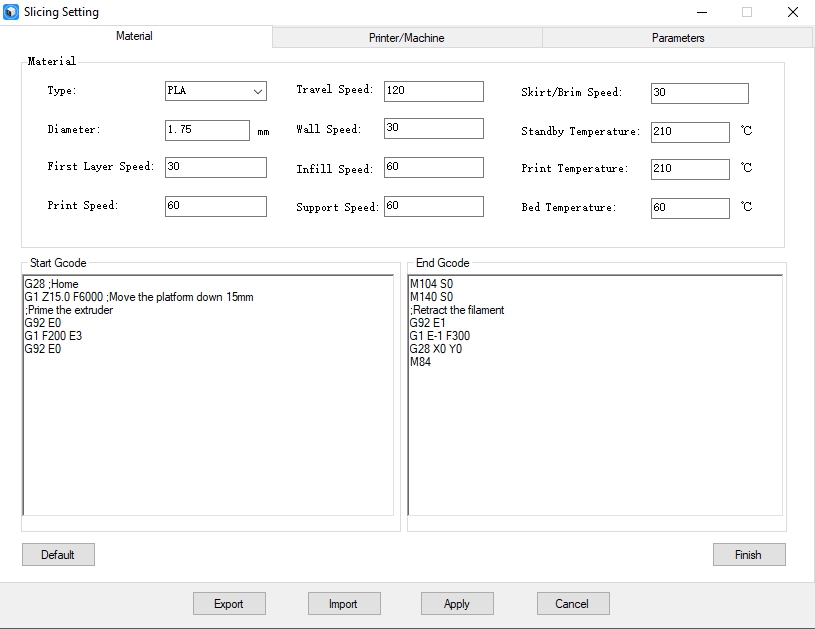815x629 pixels.
Task: Close the Slicing Setting window
Action: (x=793, y=12)
